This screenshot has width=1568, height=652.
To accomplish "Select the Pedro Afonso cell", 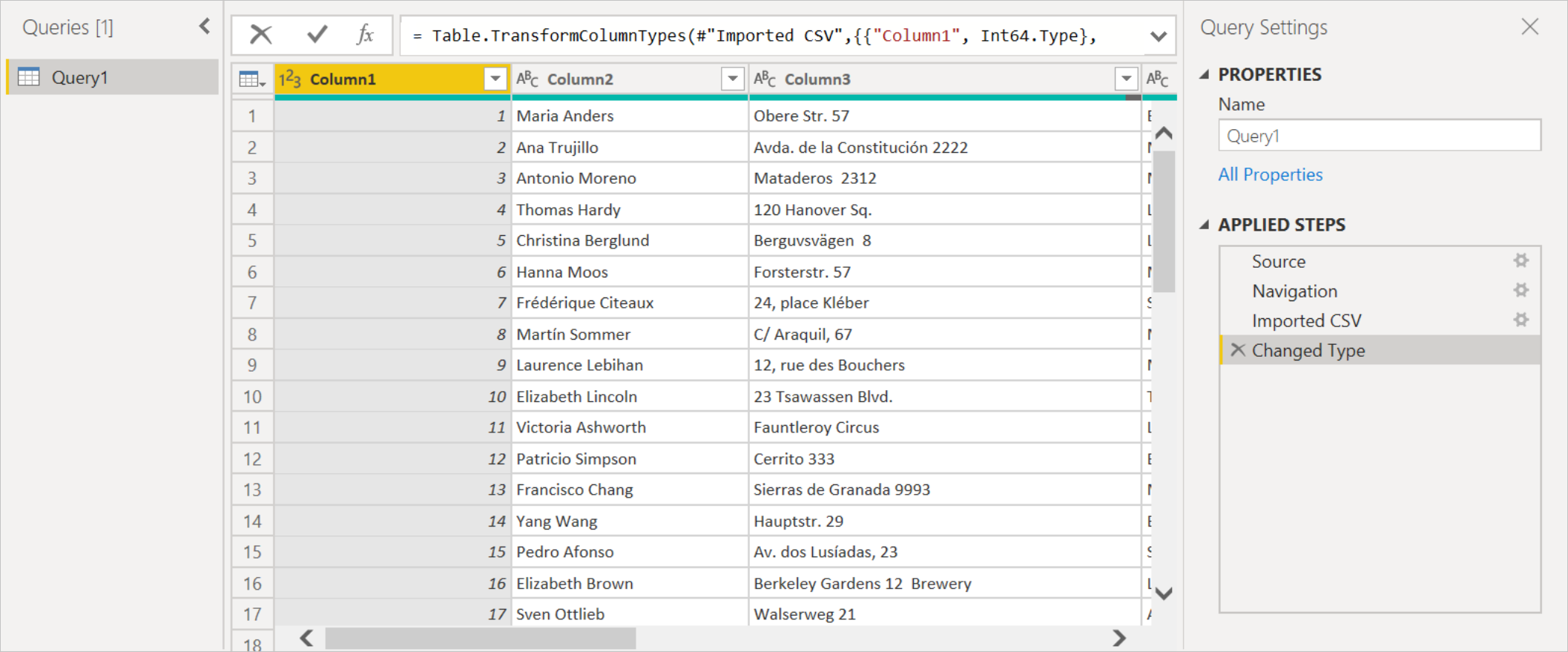I will (630, 552).
